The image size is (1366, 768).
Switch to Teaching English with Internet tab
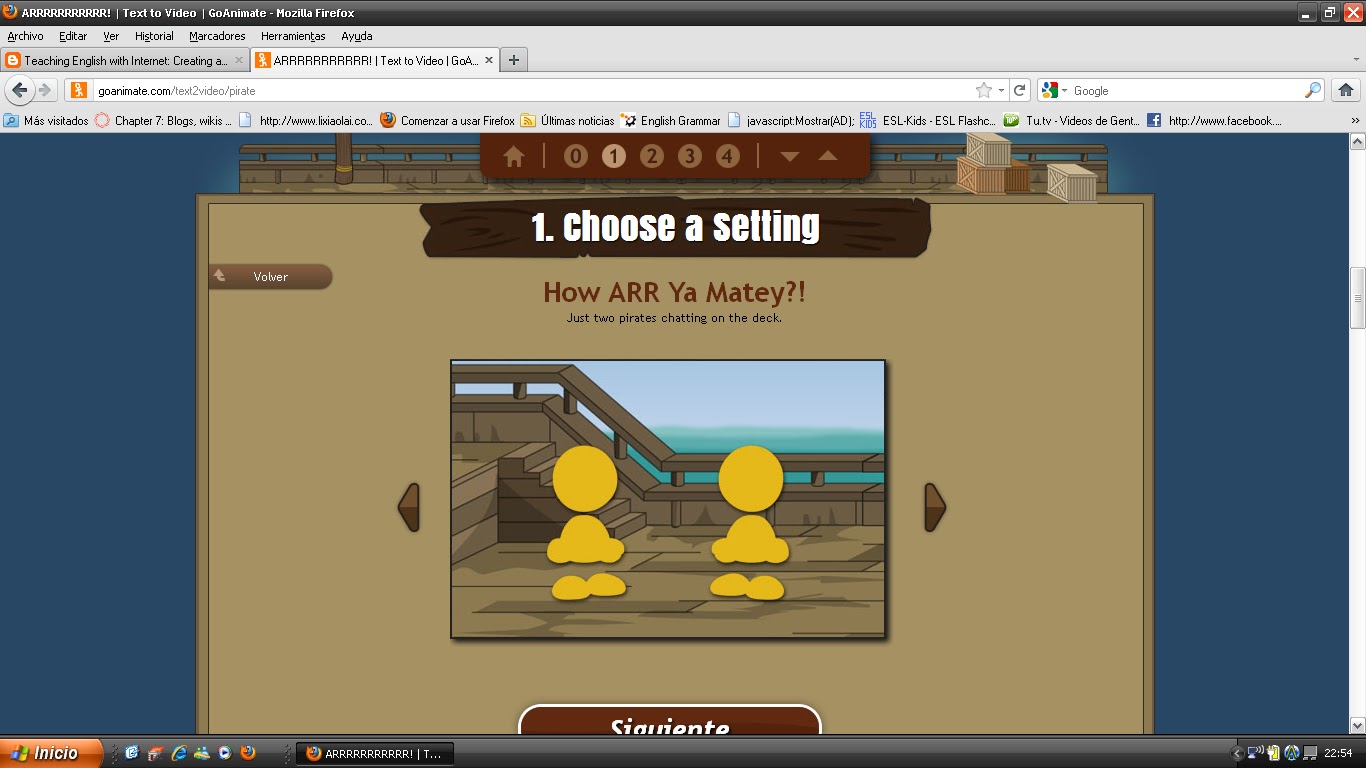125,60
